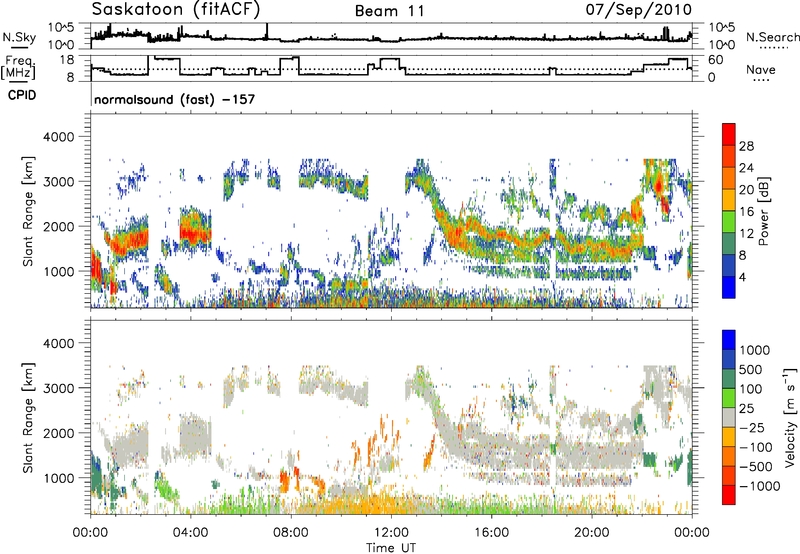
Task: Click the '60' tick on Nave axis
Action: 716,60
